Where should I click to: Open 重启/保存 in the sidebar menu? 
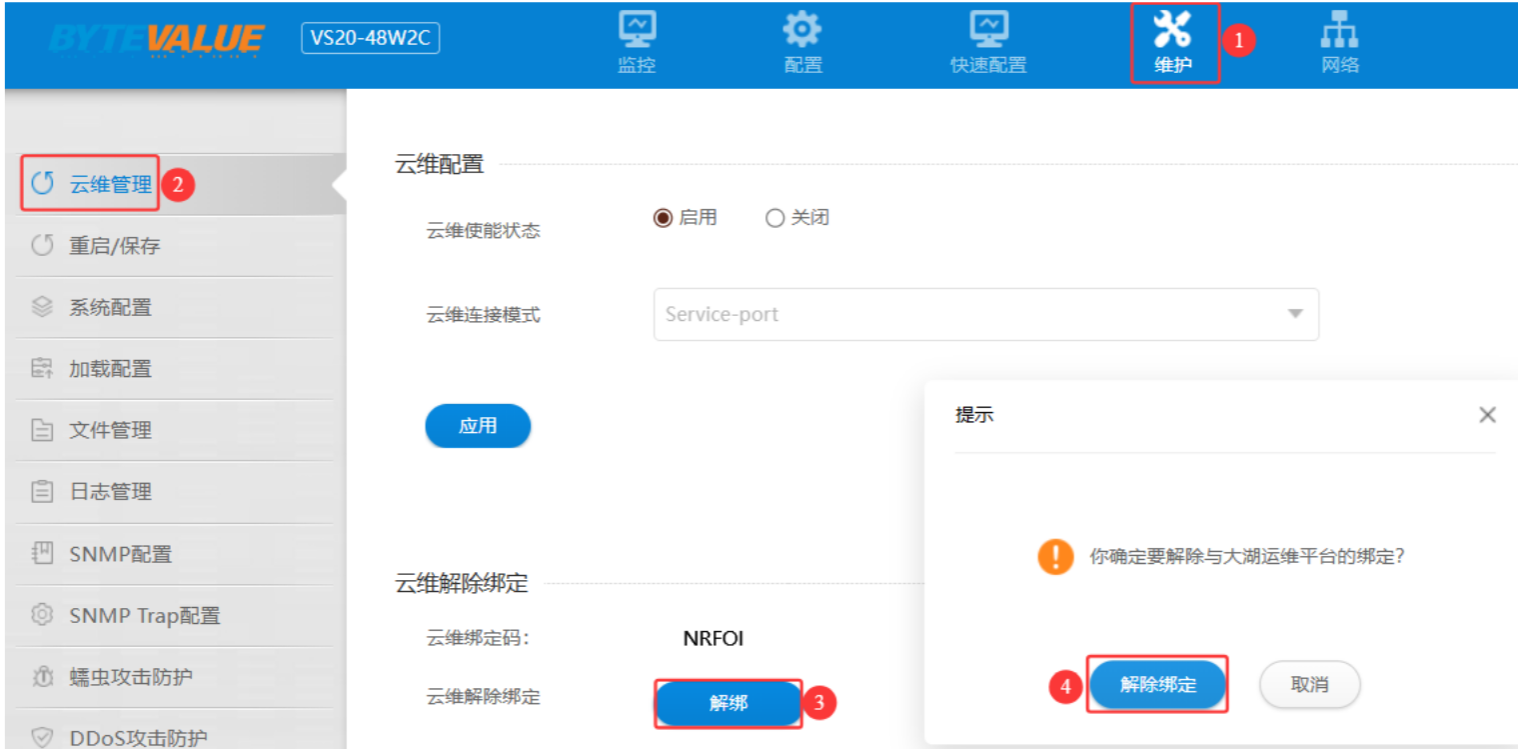click(114, 246)
